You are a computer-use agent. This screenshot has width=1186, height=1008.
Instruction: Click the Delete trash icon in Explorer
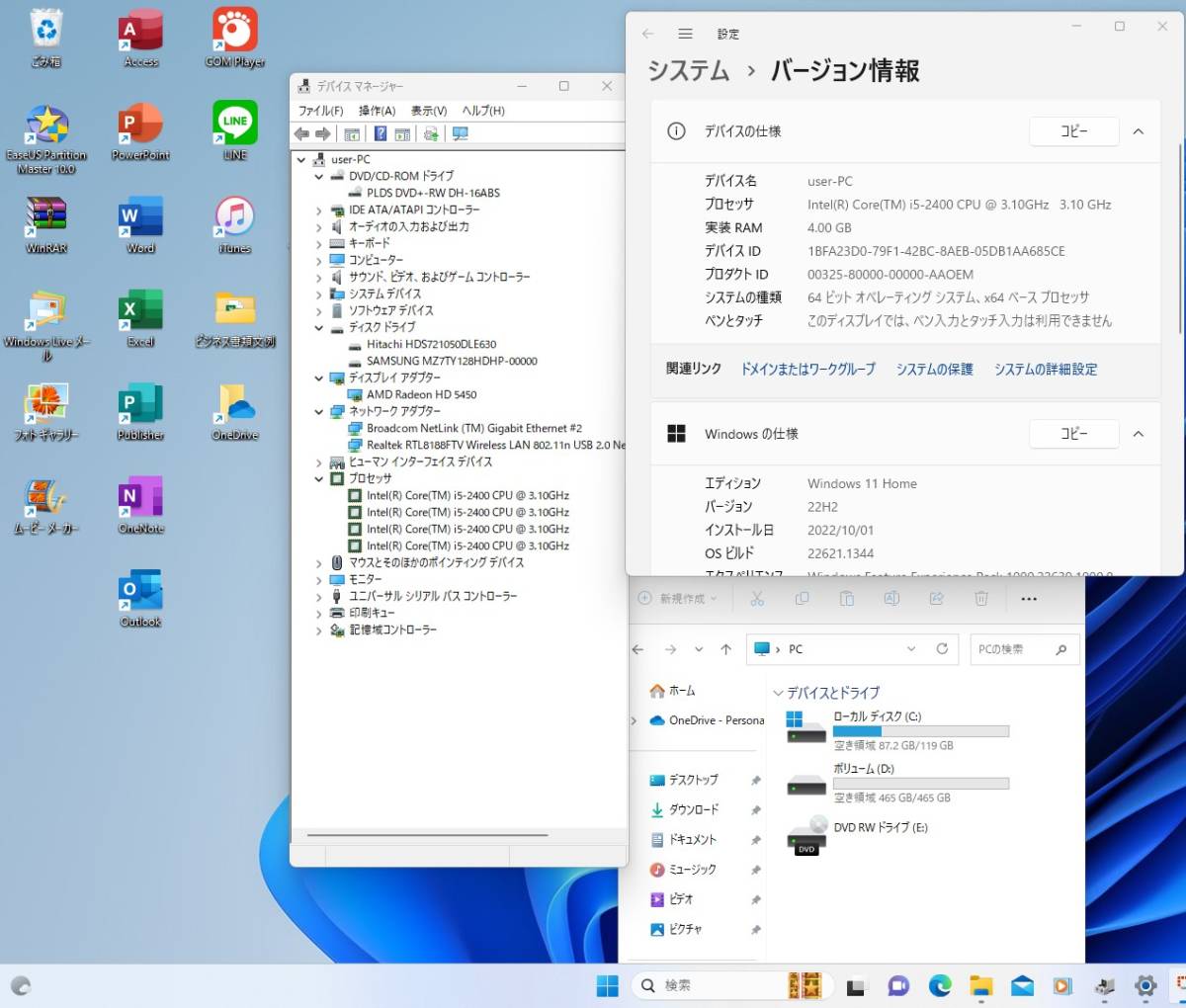click(981, 598)
